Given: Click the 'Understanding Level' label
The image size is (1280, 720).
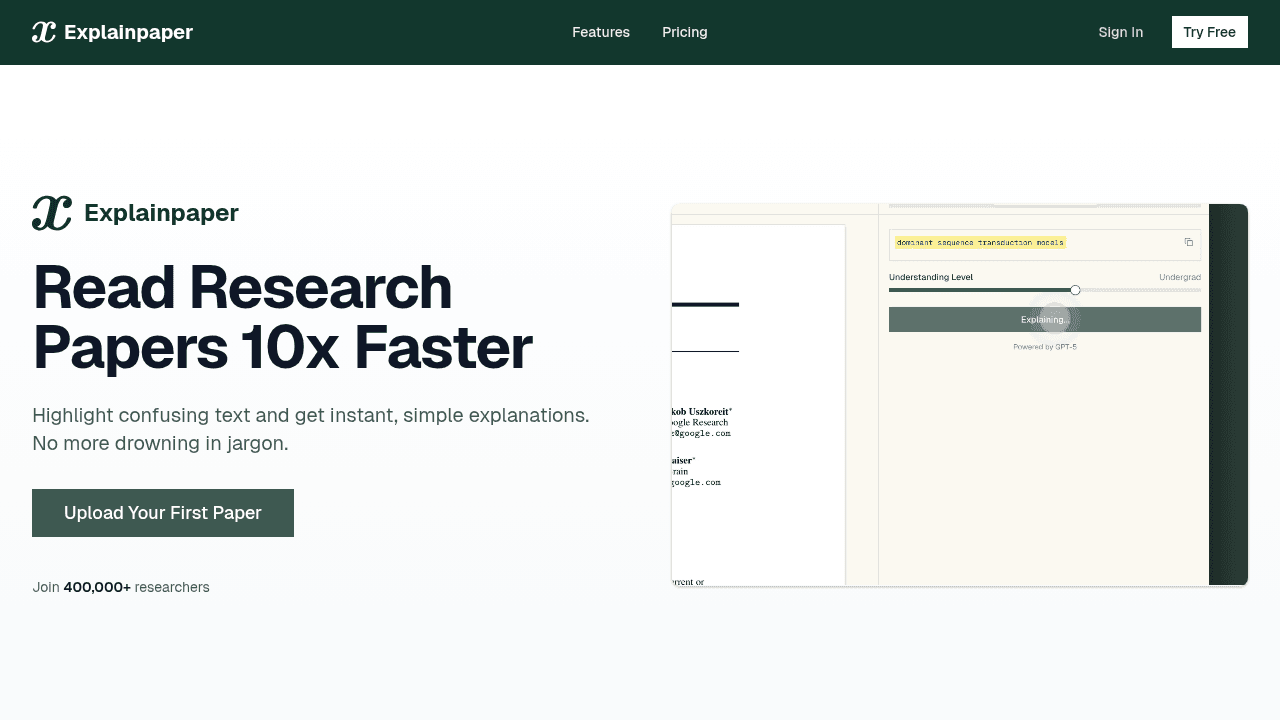Looking at the screenshot, I should 931,277.
